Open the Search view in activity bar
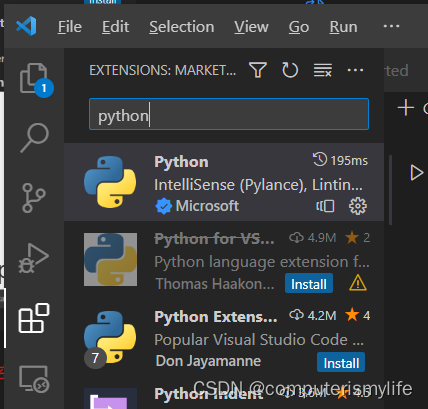This screenshot has height=409, width=428. tap(34, 138)
